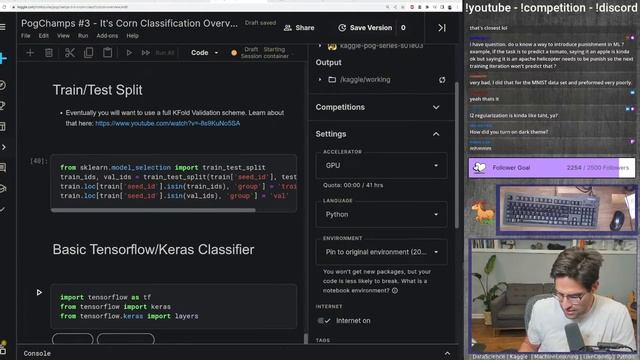Screen dimensions: 640x360
Task: Click the people icon next to Share
Action: point(288,28)
